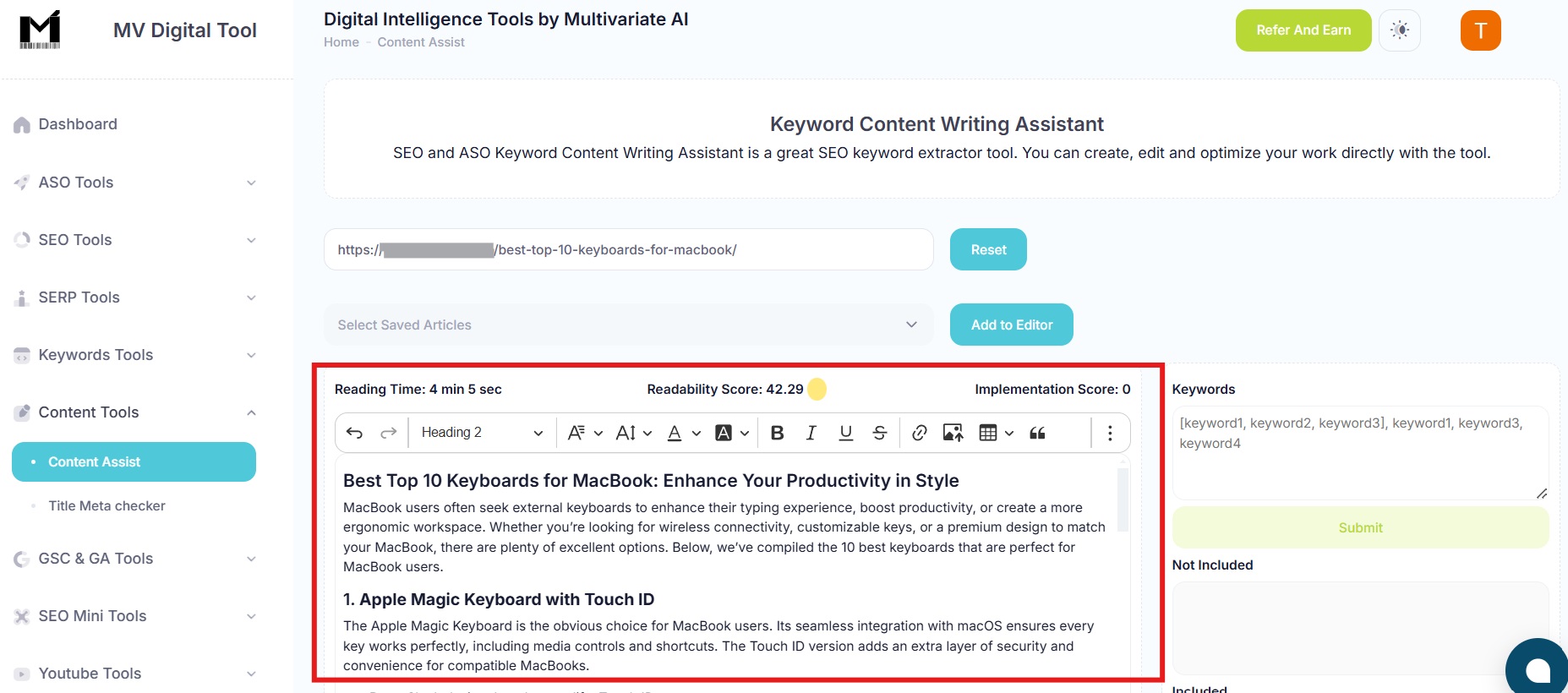Click the article URL input field
This screenshot has height=693, width=1568.
click(x=629, y=249)
